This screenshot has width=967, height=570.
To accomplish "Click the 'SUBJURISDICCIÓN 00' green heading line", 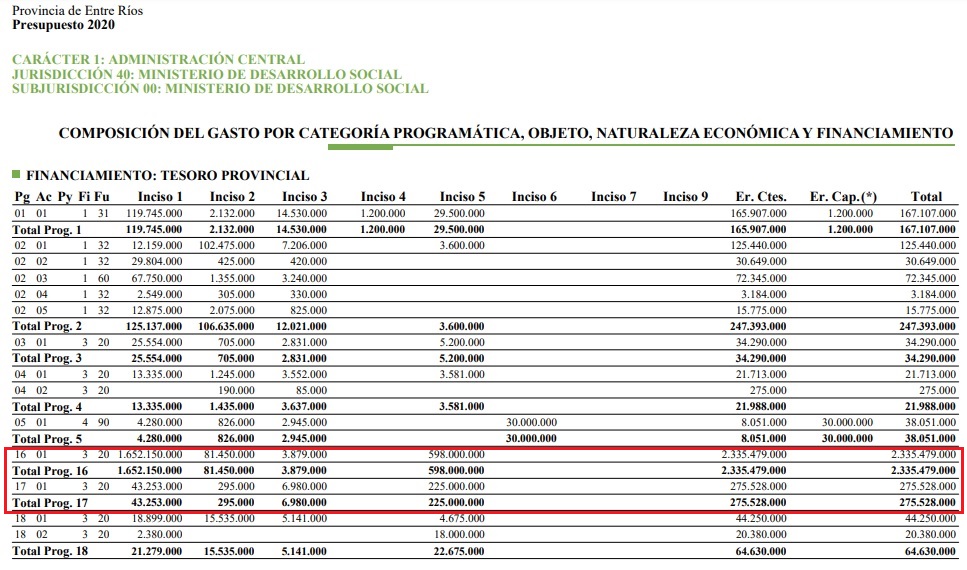I will point(220,88).
